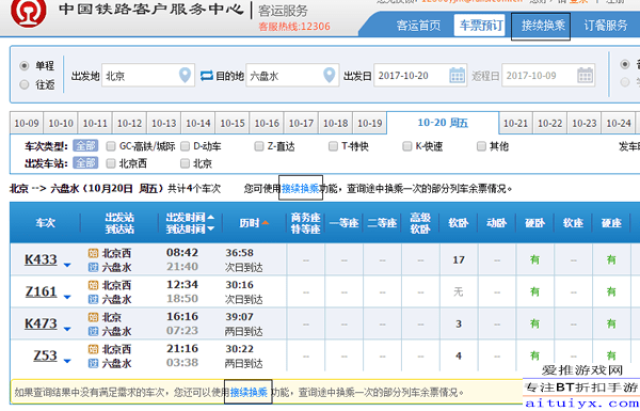The width and height of the screenshot is (640, 411).
Task: Open 车票预订 navigation tab
Action: point(480,25)
